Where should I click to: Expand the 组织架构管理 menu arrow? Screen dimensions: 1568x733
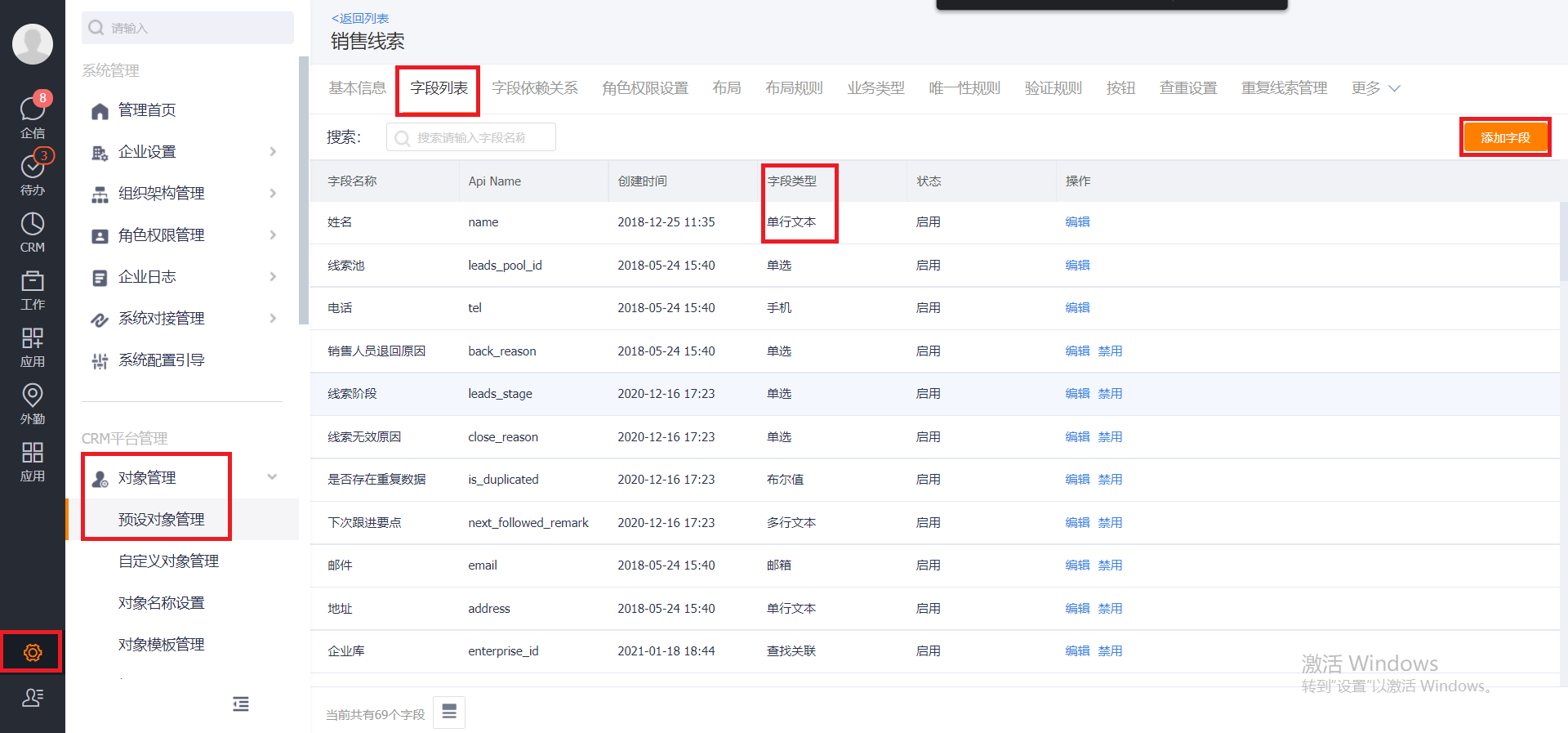pyautogui.click(x=273, y=194)
